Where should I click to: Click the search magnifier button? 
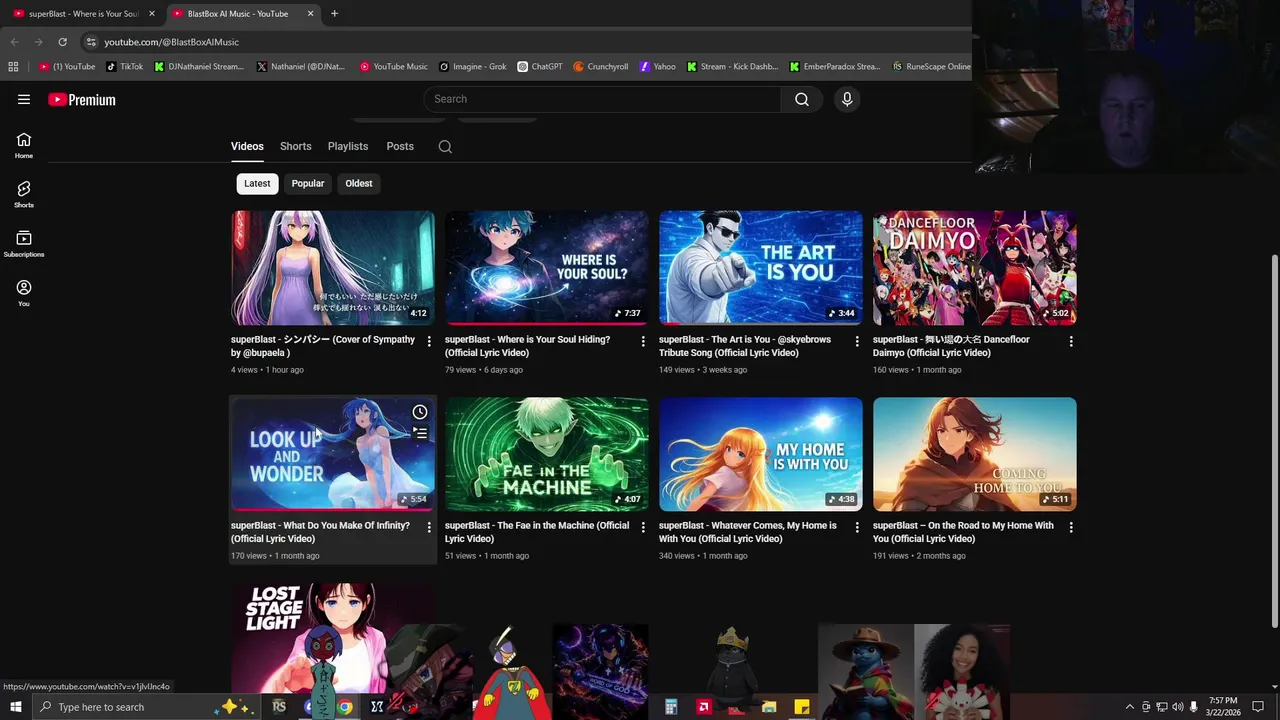coord(802,99)
